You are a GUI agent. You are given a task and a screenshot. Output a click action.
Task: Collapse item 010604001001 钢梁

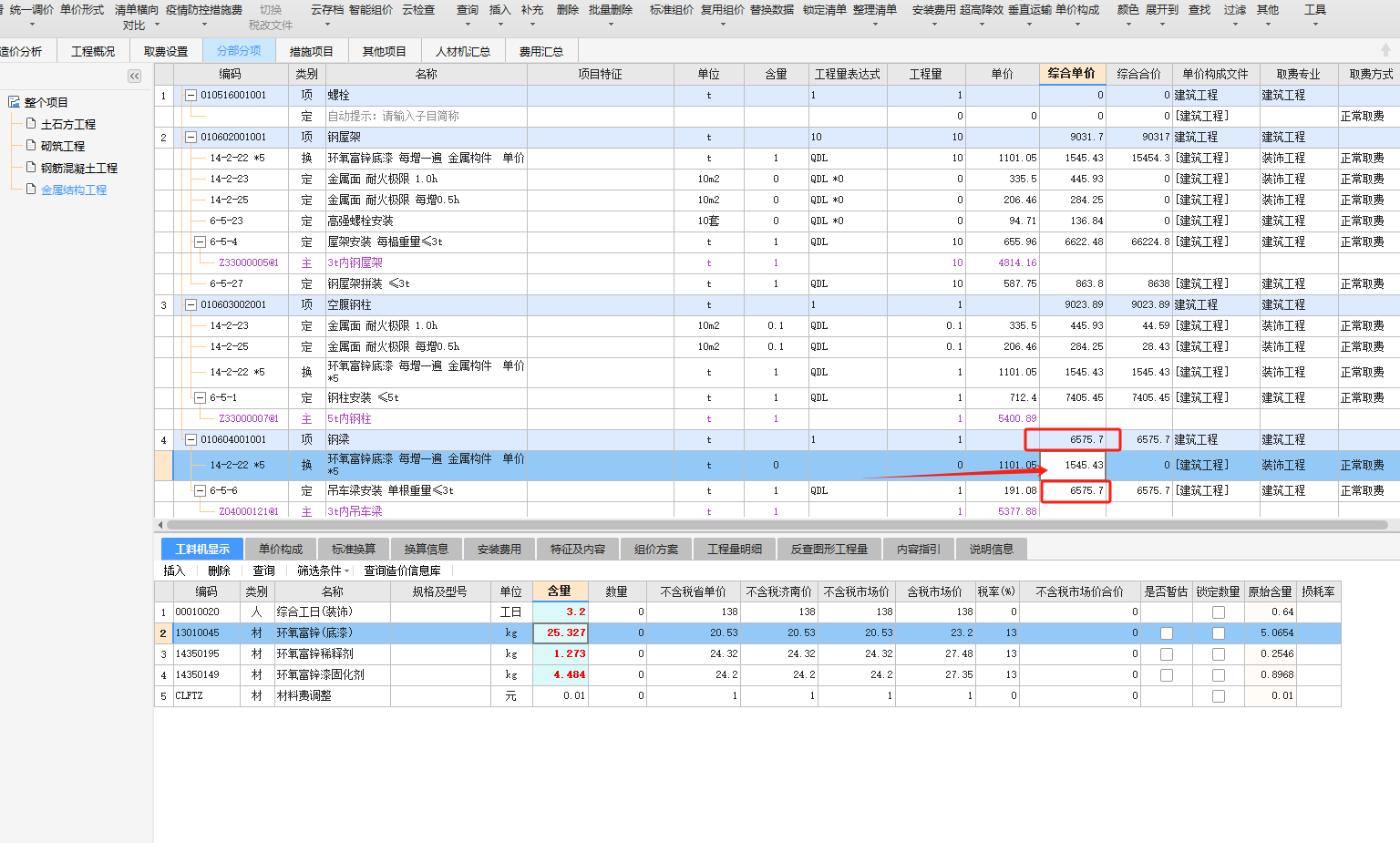pos(191,439)
